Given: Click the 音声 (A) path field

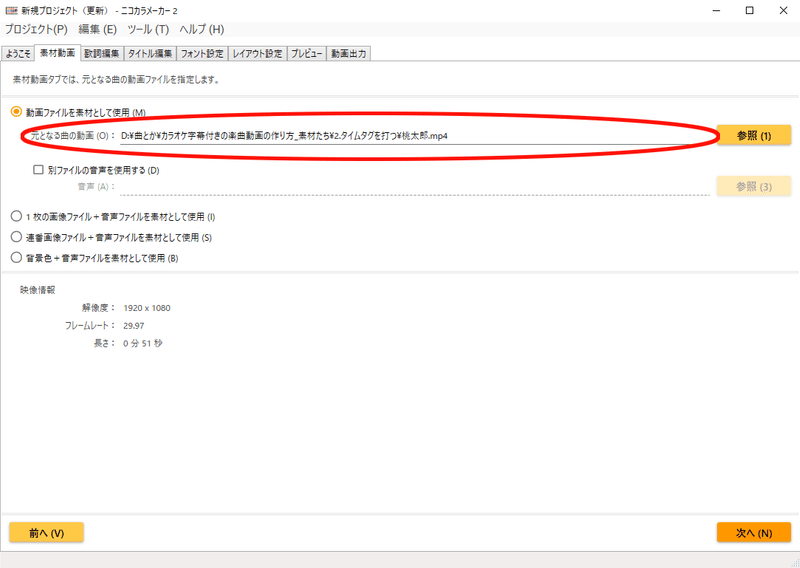Looking at the screenshot, I should coord(414,187).
